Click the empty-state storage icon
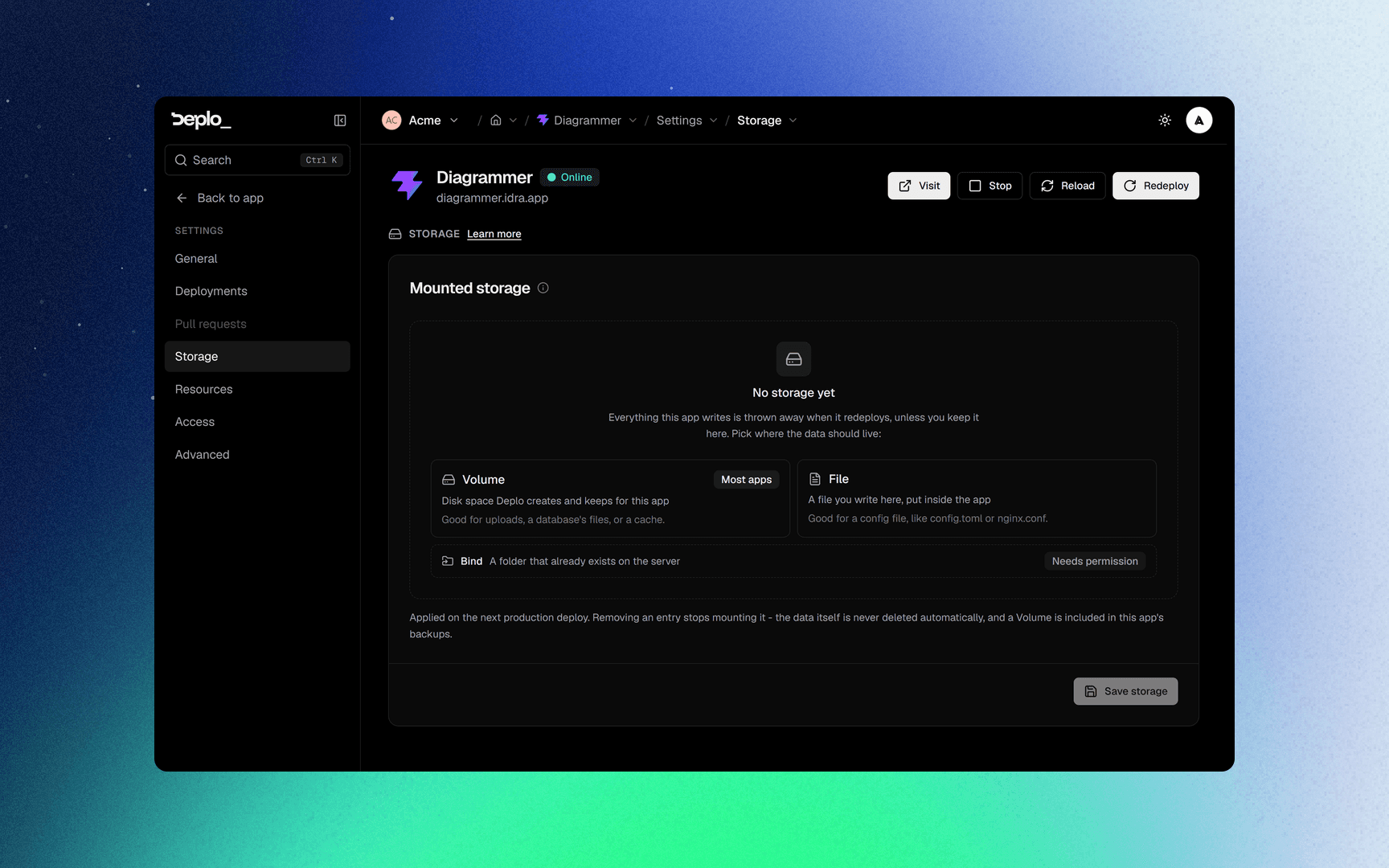 (x=793, y=359)
